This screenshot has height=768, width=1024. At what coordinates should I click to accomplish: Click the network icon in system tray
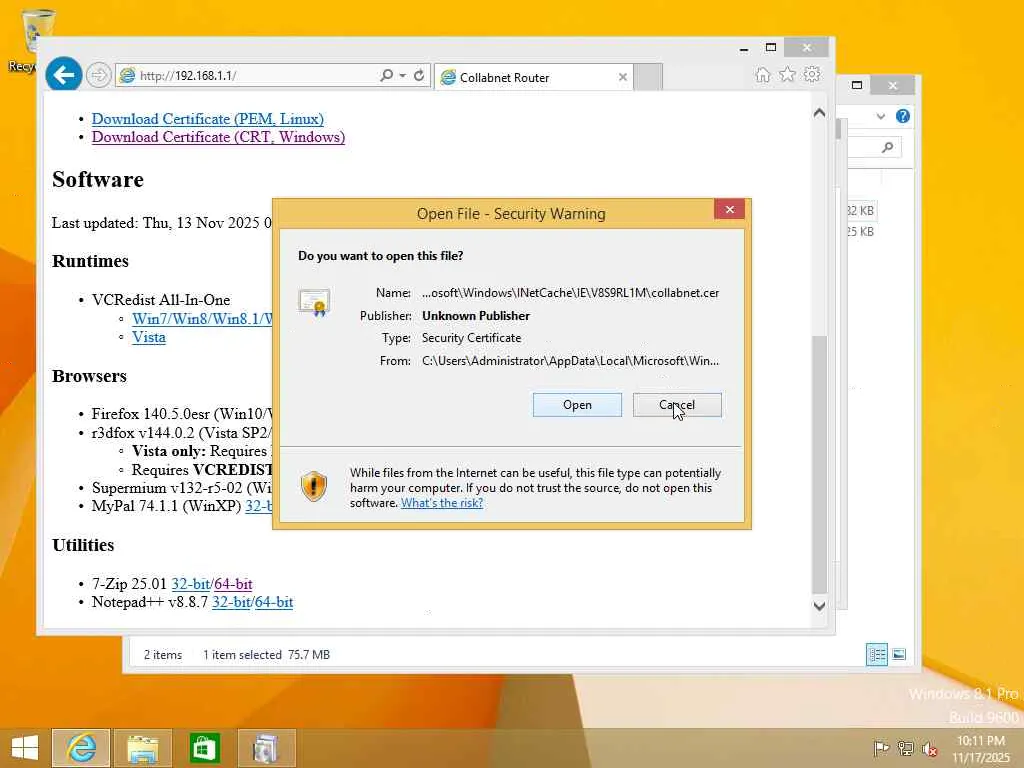coord(906,748)
